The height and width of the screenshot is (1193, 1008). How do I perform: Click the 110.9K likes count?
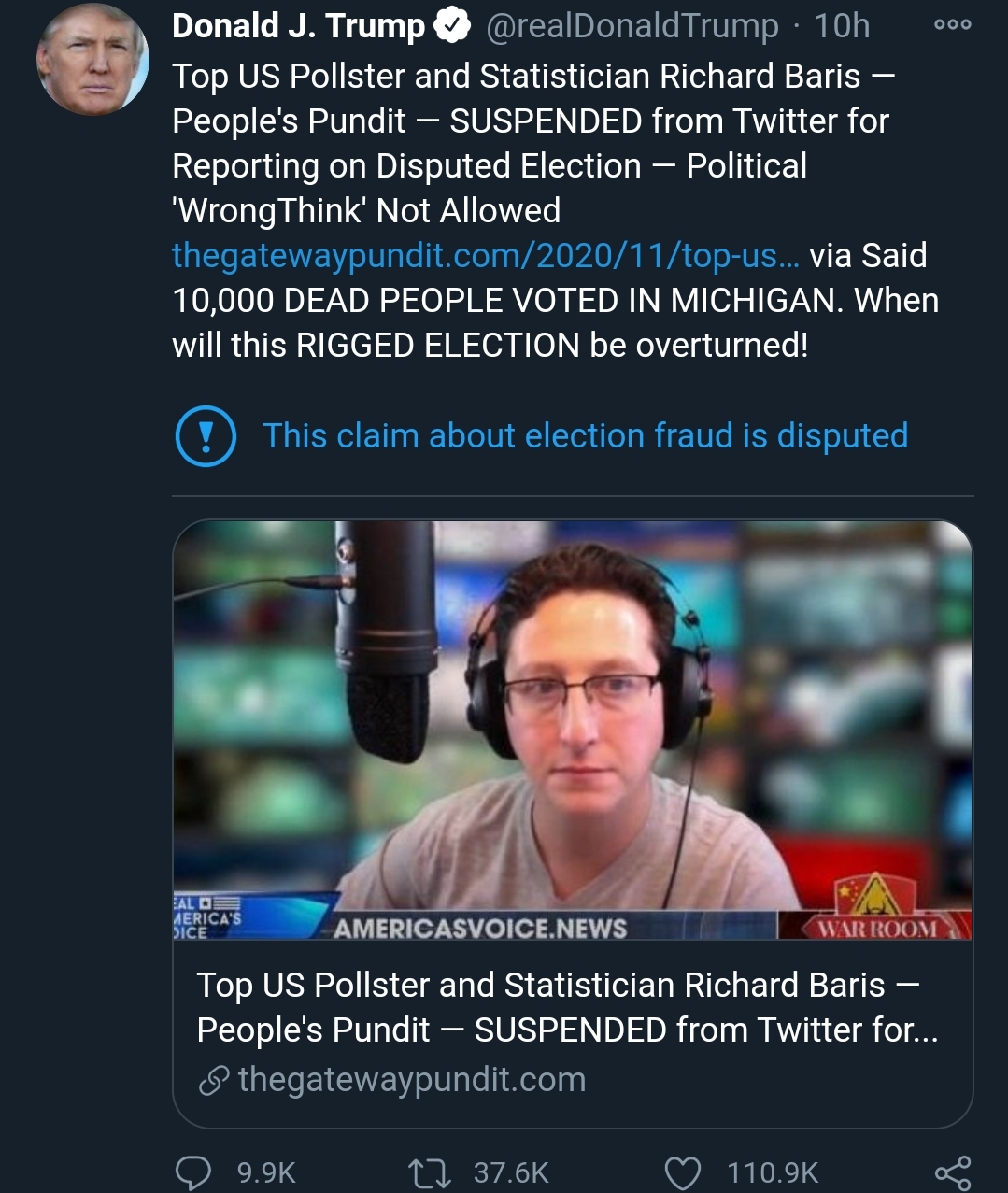click(x=773, y=1172)
